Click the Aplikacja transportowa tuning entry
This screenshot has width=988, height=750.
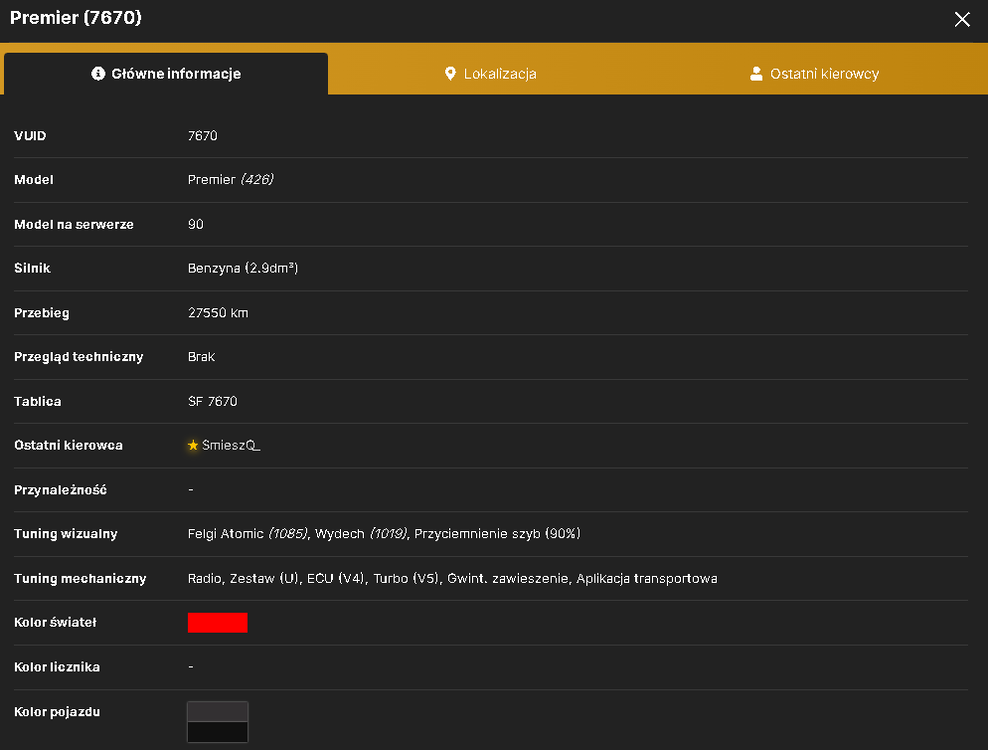pos(646,579)
